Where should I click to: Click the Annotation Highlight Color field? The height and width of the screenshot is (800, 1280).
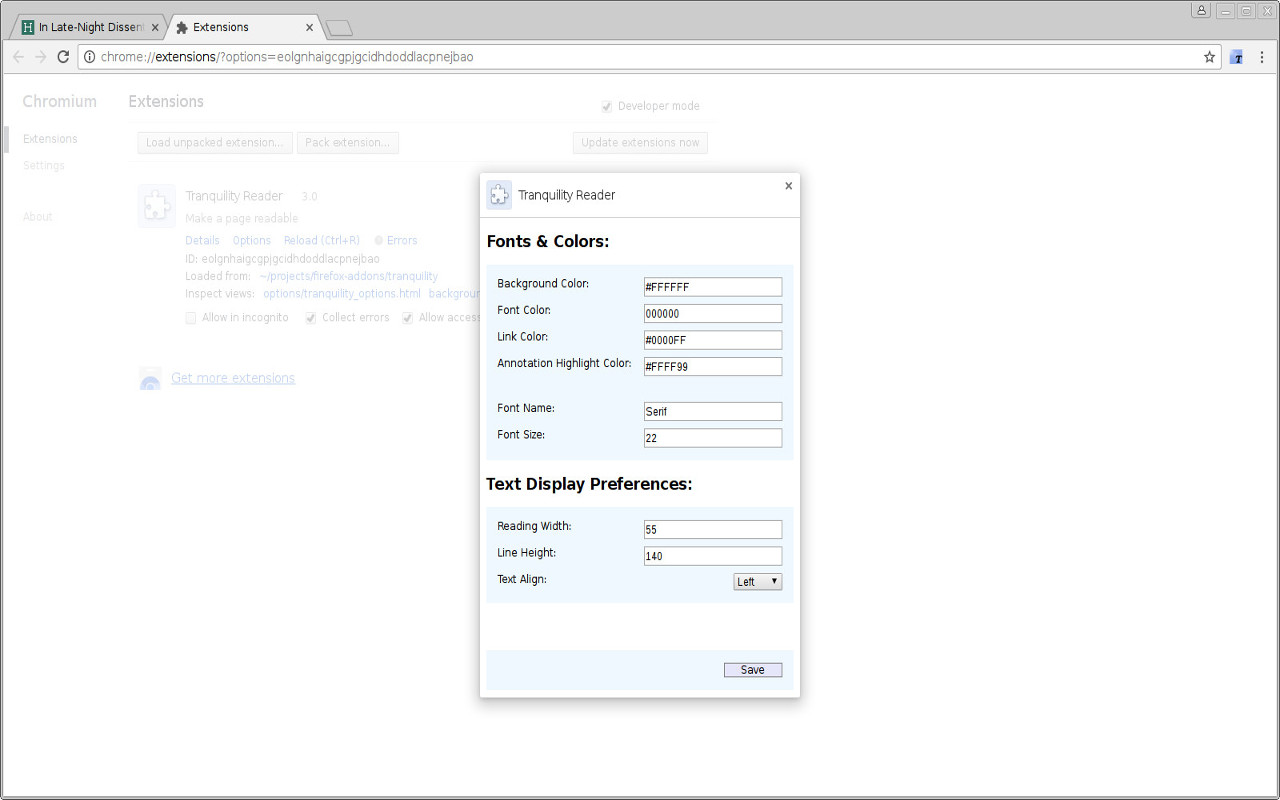tap(713, 367)
